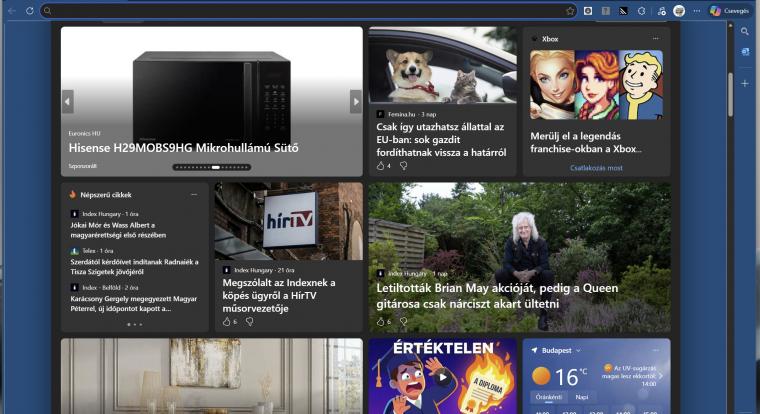Click the 16 °C temperature reading

click(571, 377)
